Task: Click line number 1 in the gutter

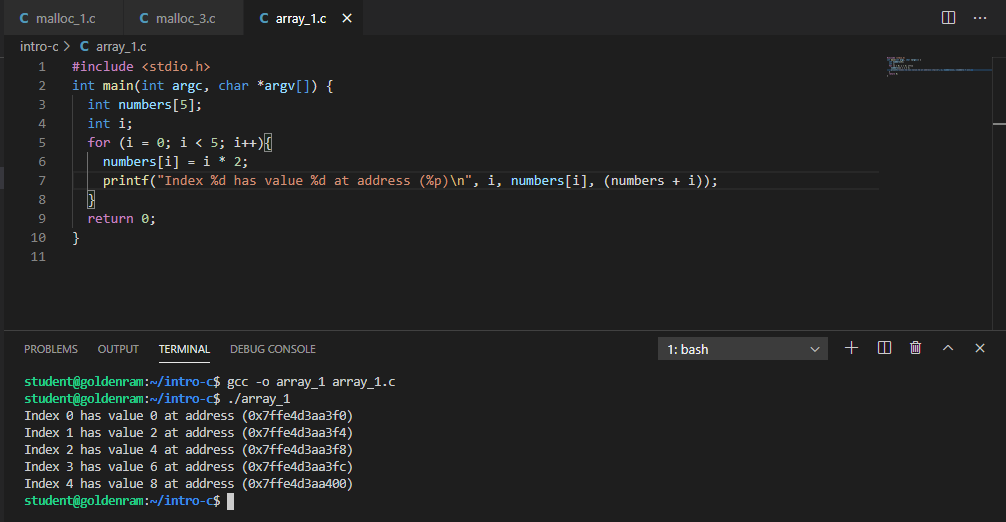Action: pos(42,67)
